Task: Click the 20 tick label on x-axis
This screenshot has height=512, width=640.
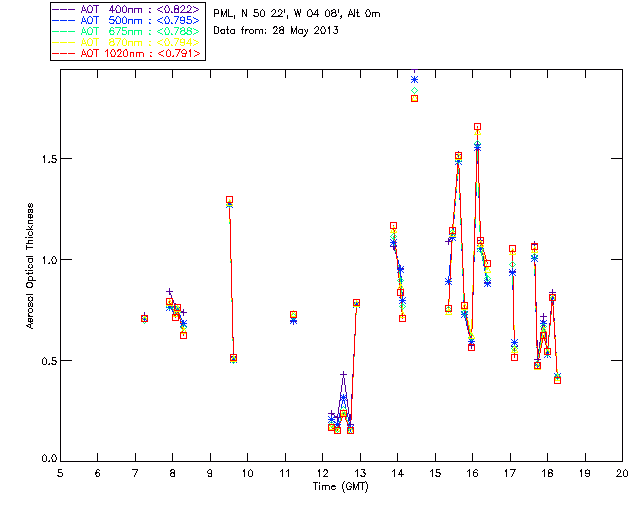Action: pos(622,472)
